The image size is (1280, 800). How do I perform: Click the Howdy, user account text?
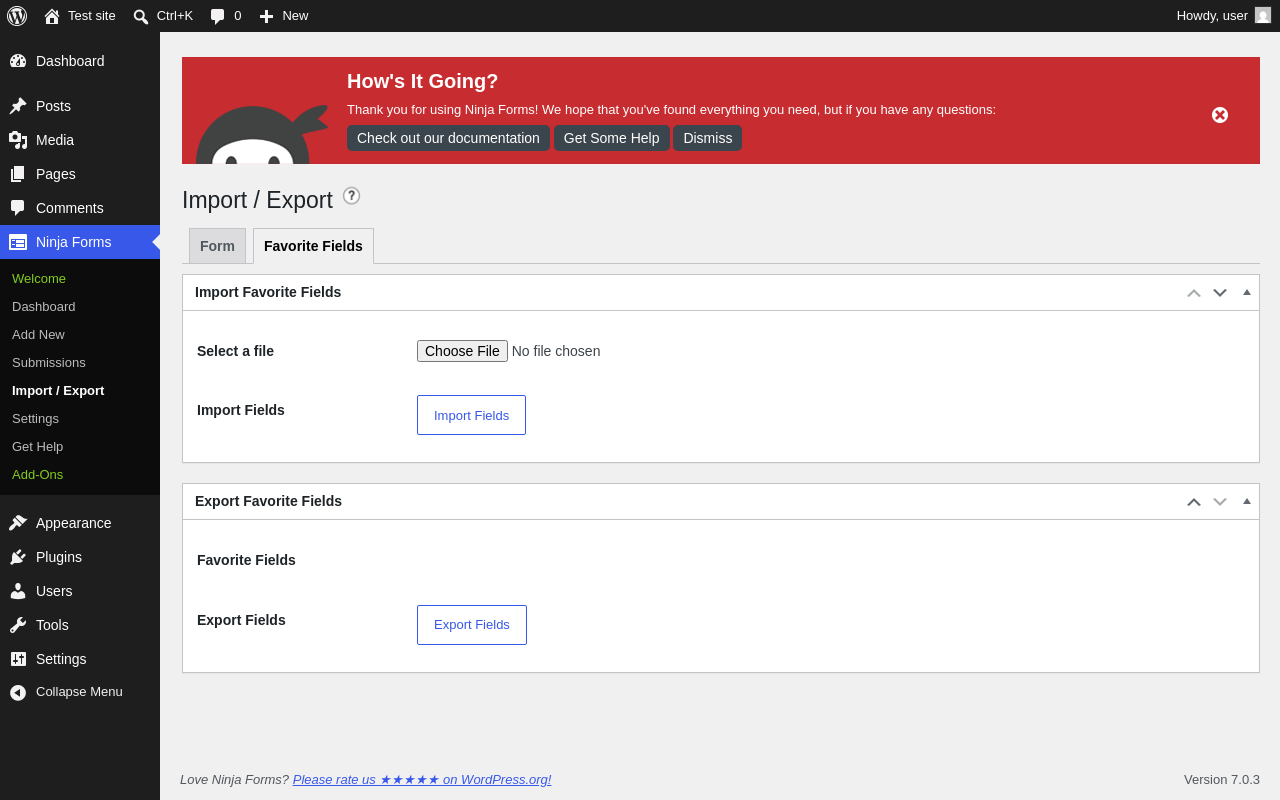(x=1212, y=15)
